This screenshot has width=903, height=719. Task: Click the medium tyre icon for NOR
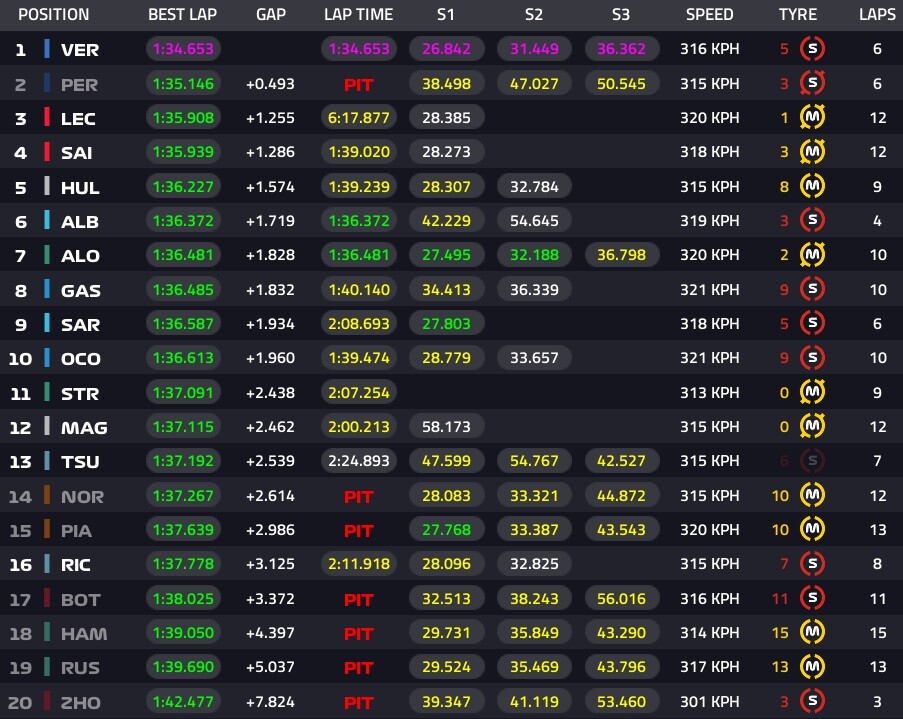[x=813, y=496]
